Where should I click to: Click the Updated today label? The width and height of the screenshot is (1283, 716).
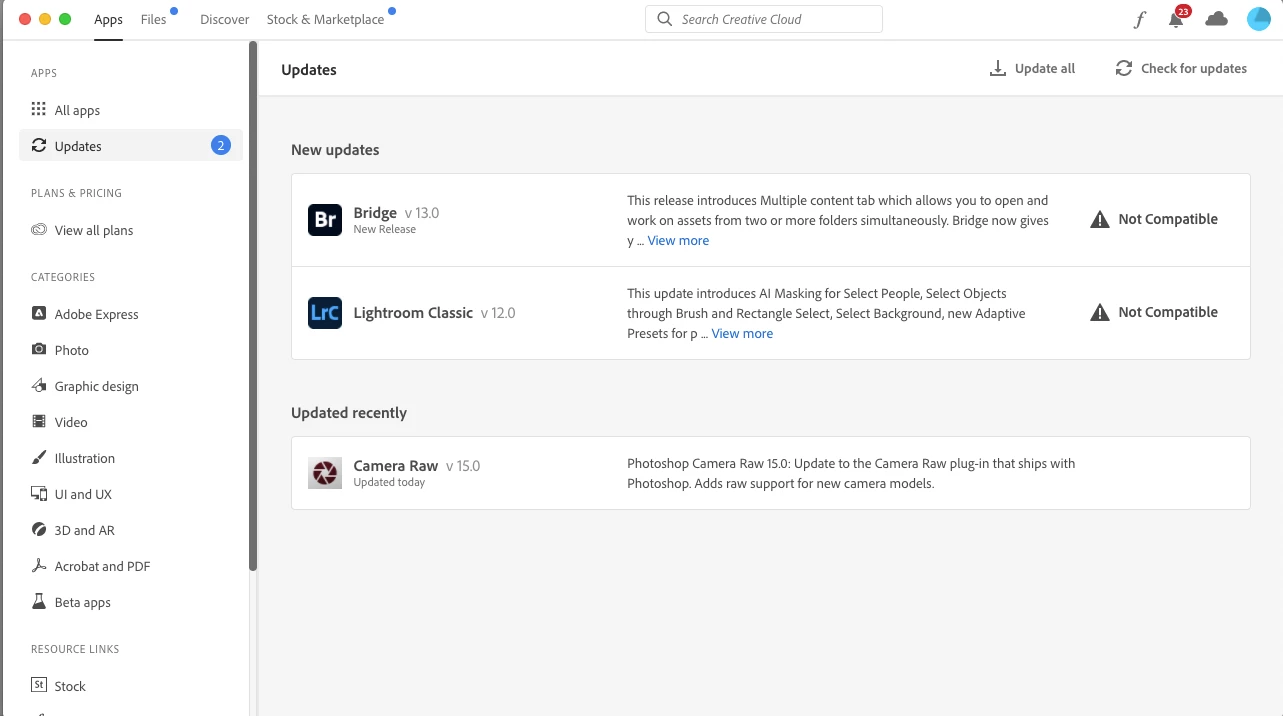coord(389,482)
